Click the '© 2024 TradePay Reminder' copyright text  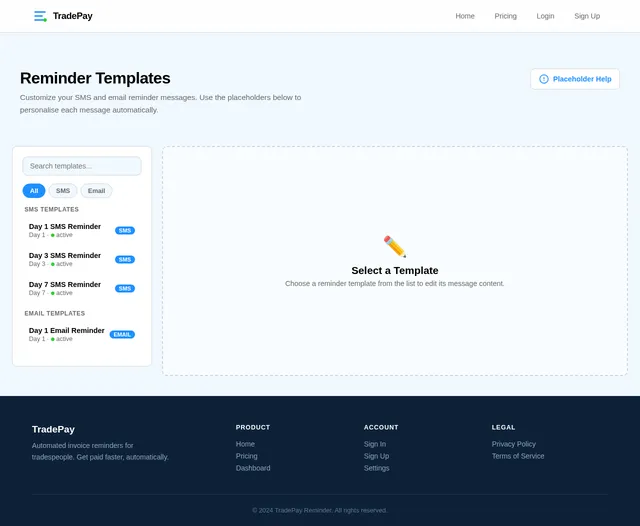click(320, 510)
